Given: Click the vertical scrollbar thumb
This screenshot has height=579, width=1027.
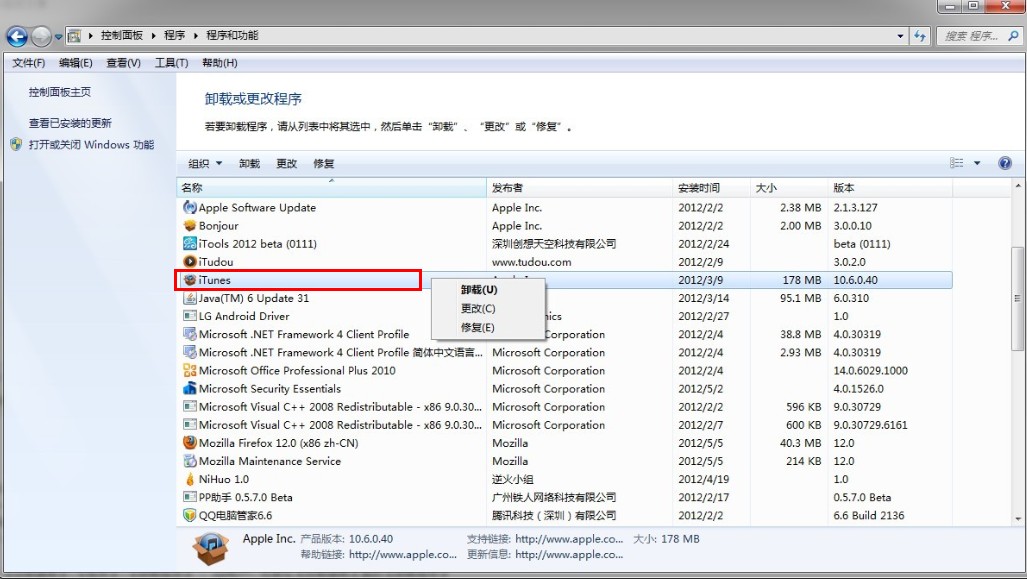Looking at the screenshot, I should (x=1018, y=299).
